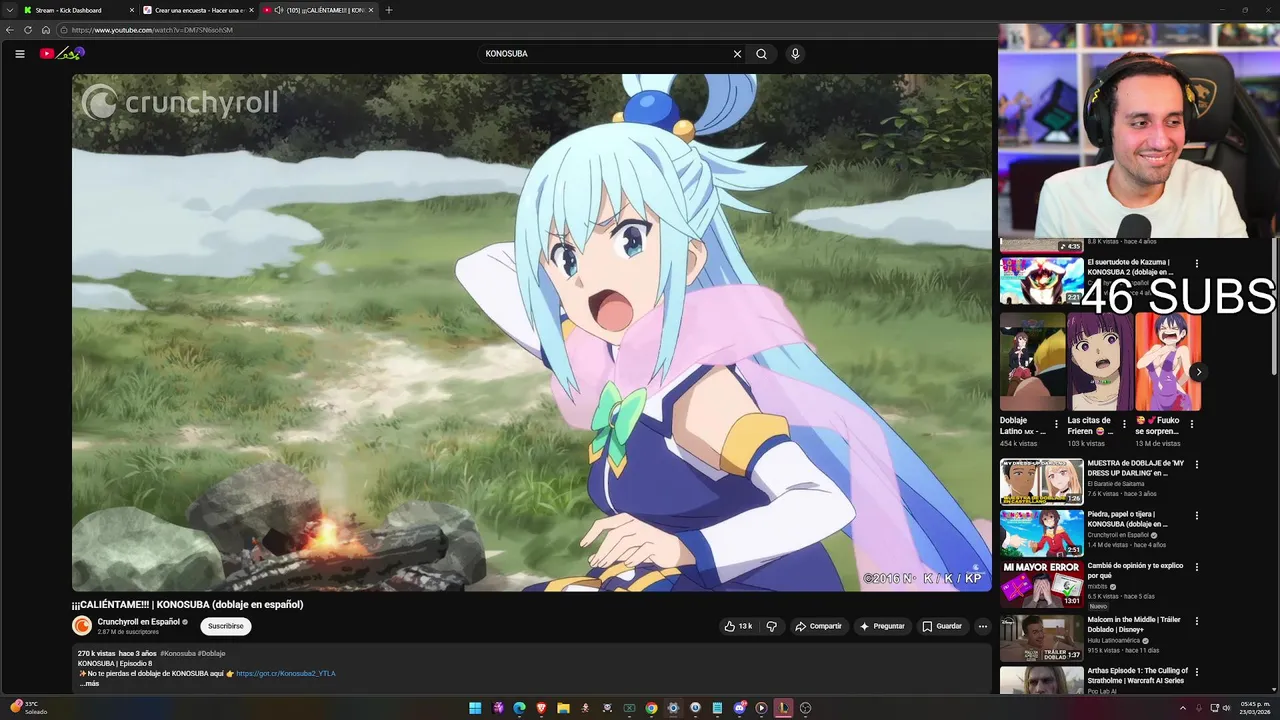The image size is (1280, 720).
Task: Open a new browser tab
Action: point(389,10)
